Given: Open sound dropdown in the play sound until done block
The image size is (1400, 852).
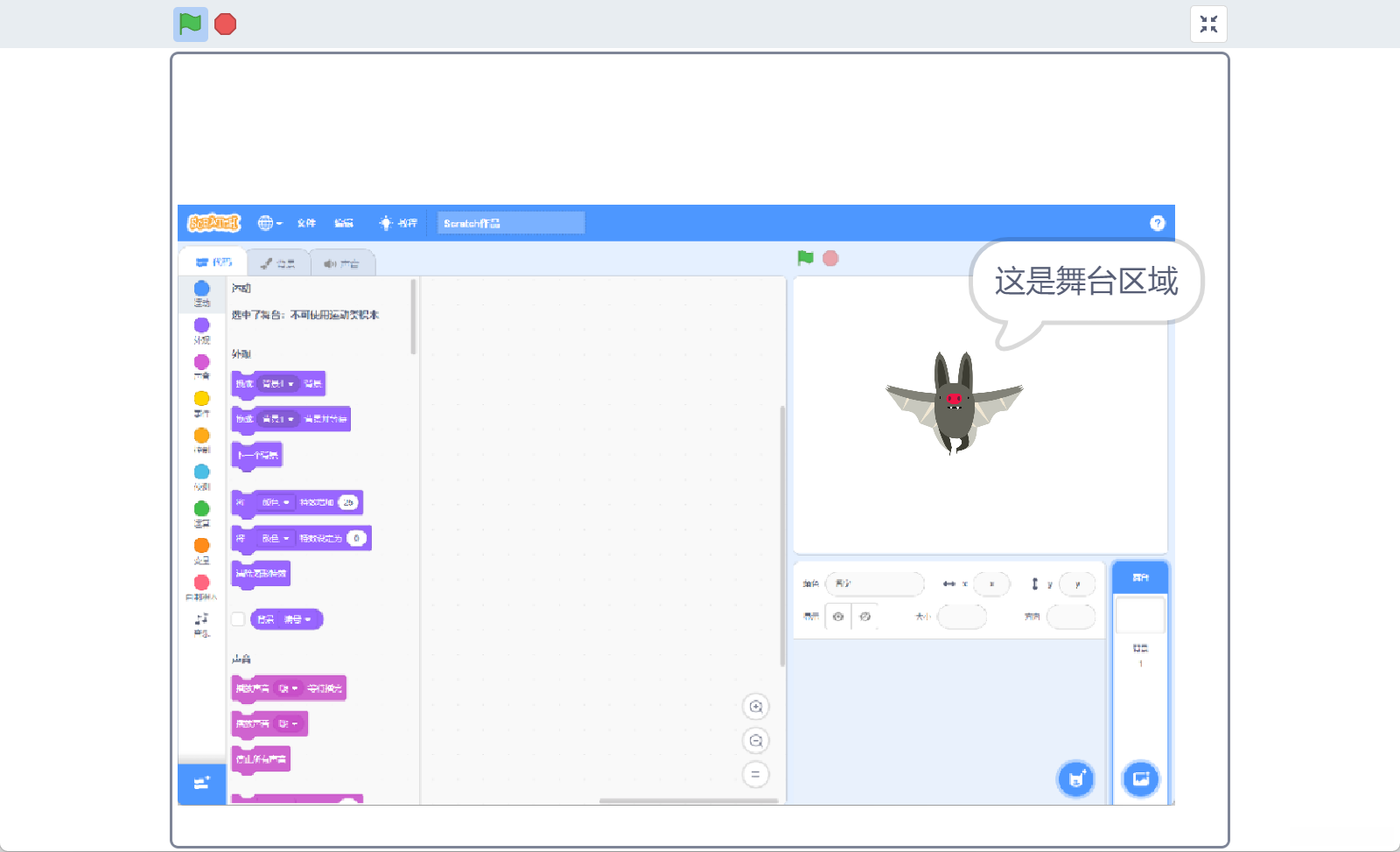Looking at the screenshot, I should [288, 688].
